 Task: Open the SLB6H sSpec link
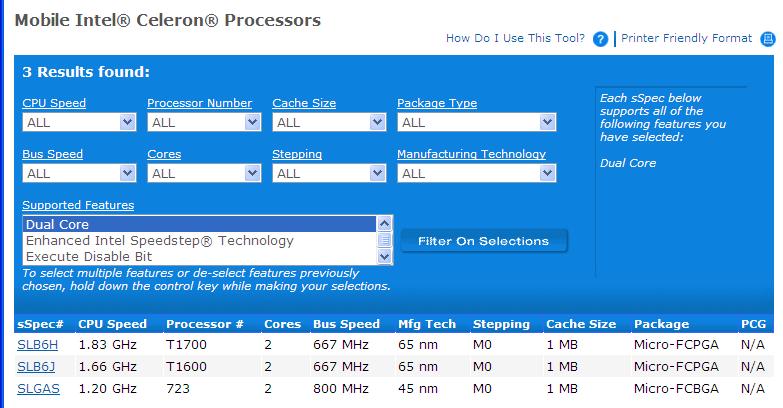[x=37, y=345]
